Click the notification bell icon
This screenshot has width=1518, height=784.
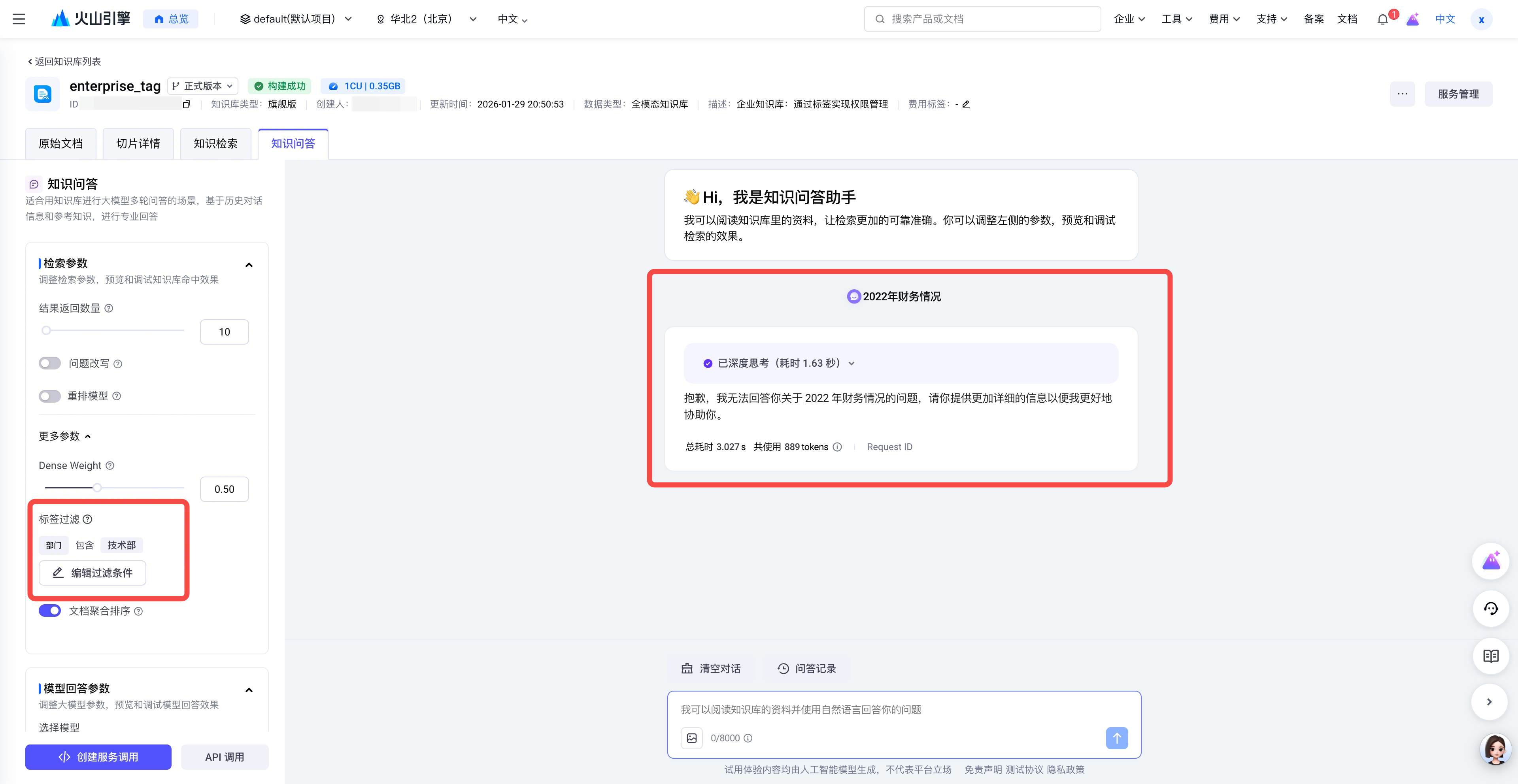tap(1382, 19)
